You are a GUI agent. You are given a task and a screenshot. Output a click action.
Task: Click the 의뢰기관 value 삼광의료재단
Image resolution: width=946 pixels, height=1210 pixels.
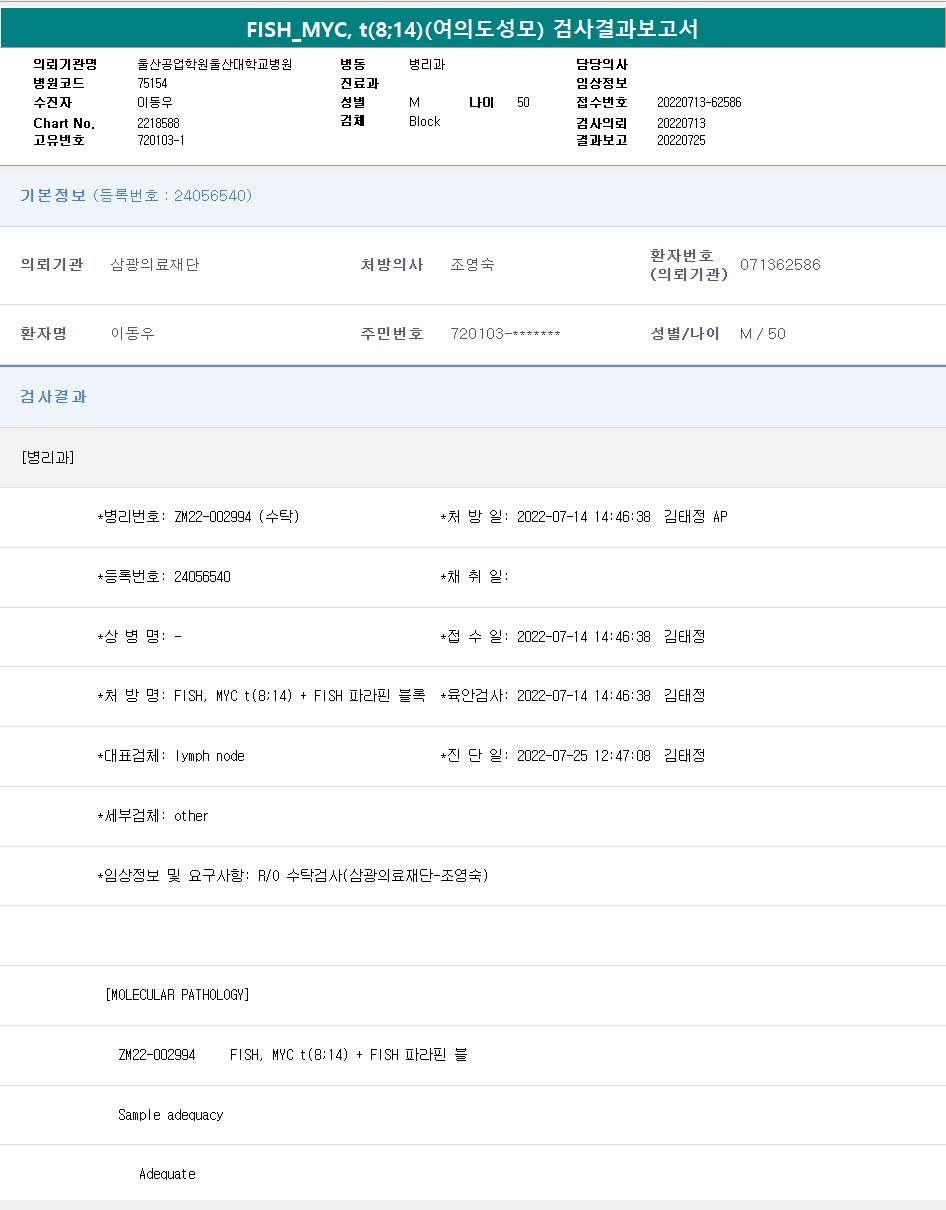(155, 265)
